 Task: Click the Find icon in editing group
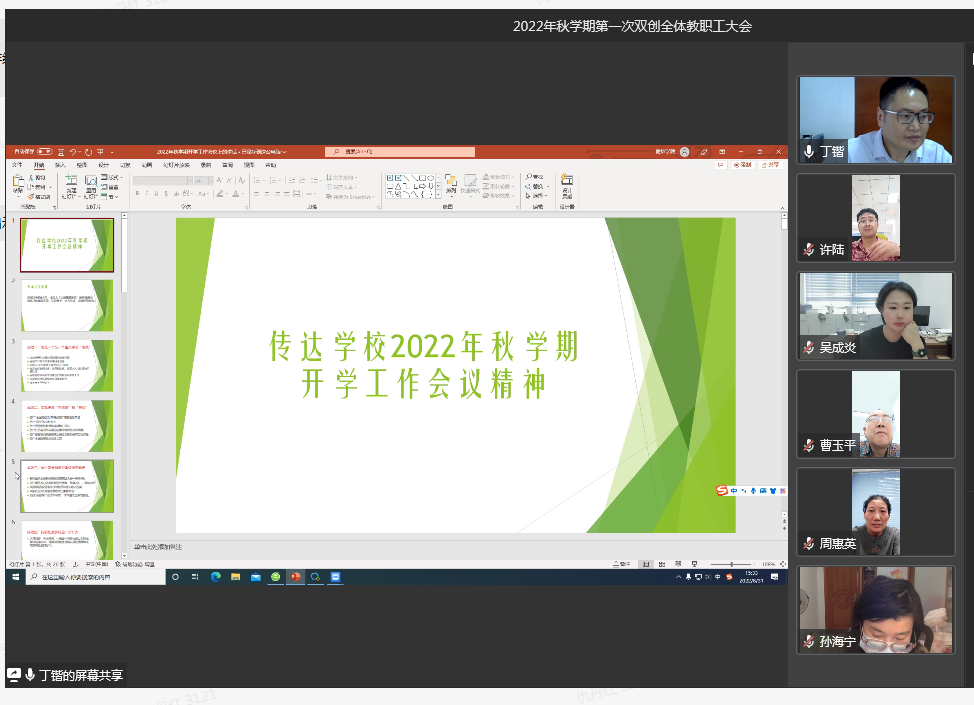point(537,177)
